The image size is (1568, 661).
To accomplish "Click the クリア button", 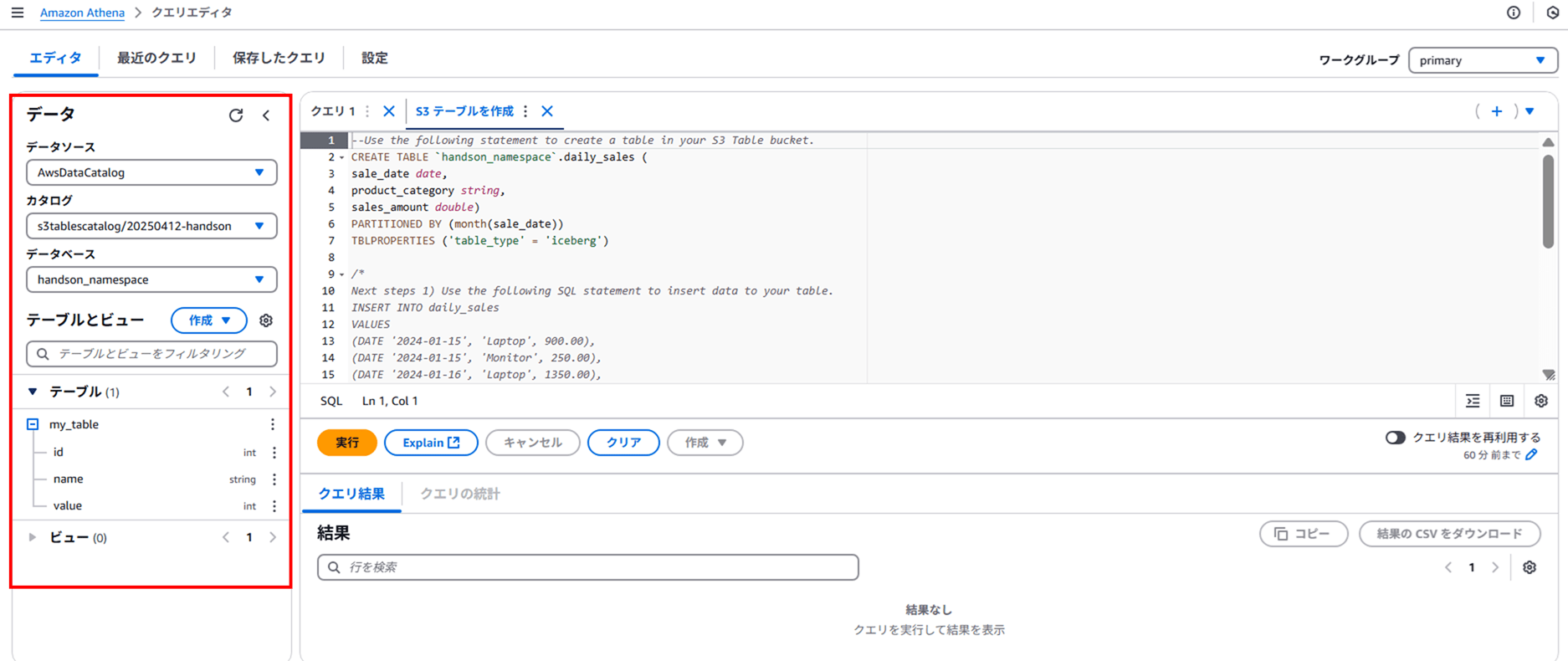I will (x=623, y=443).
